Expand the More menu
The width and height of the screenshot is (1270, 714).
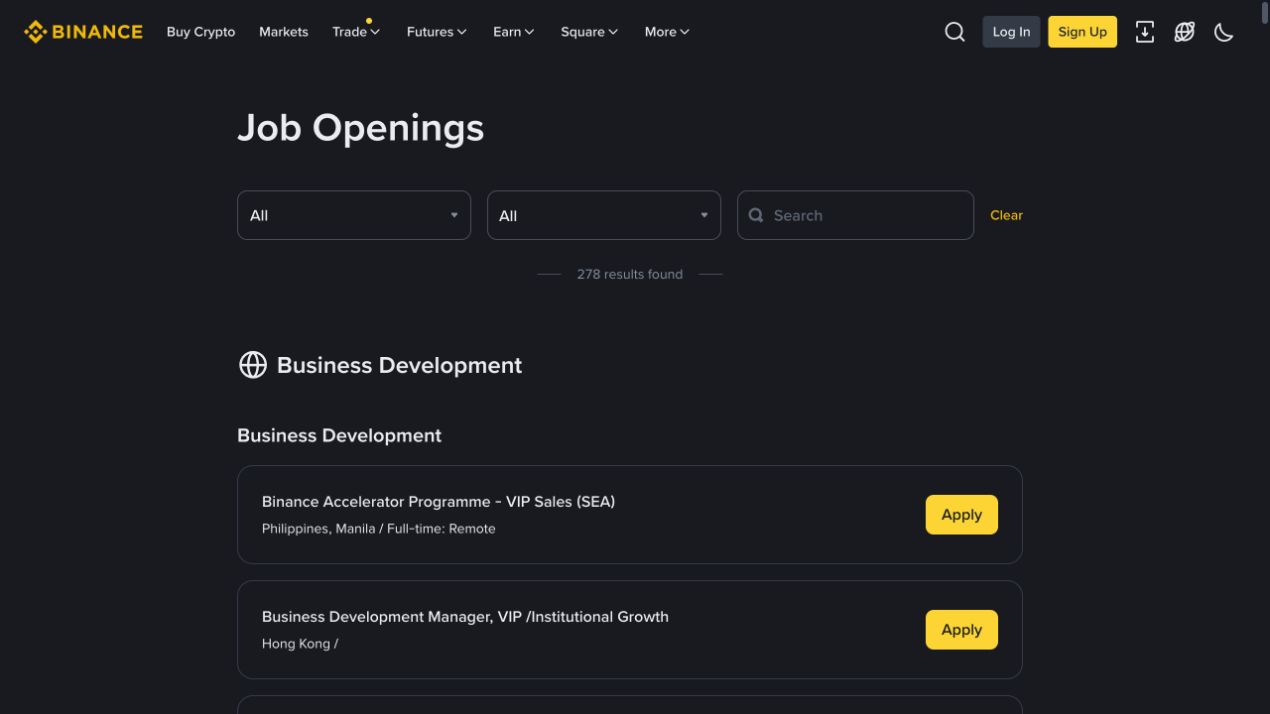click(667, 32)
